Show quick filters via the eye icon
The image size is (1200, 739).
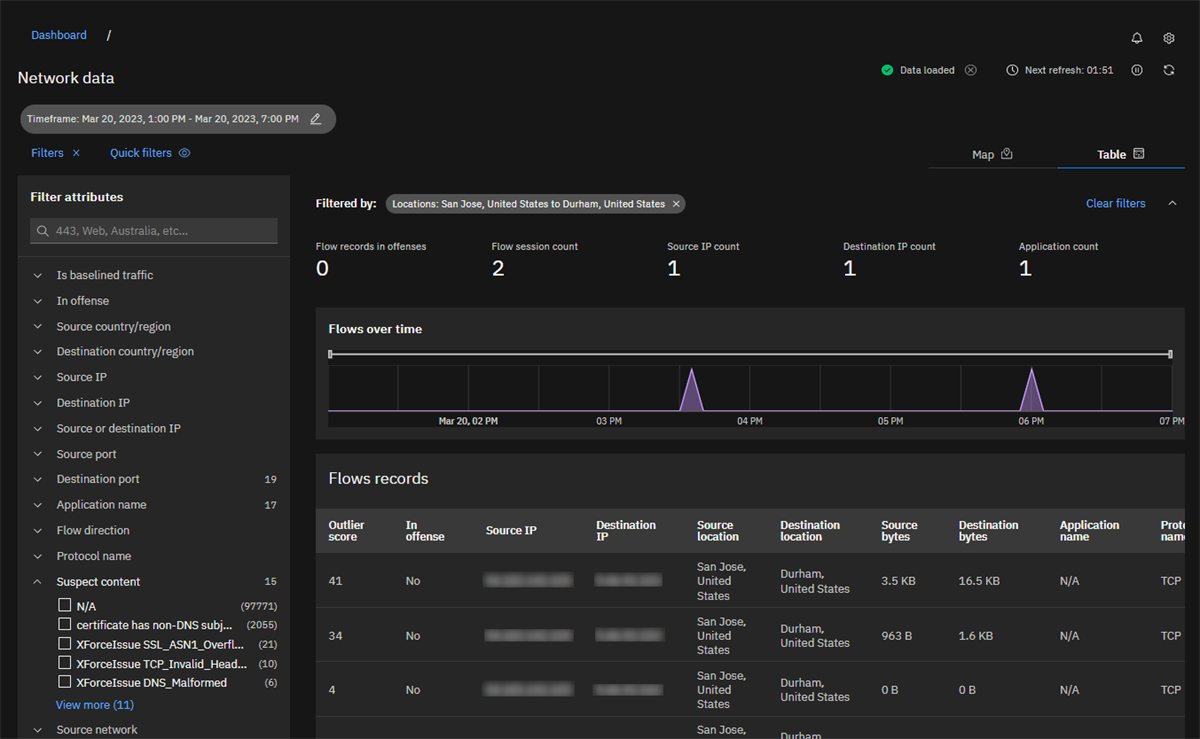pos(187,152)
